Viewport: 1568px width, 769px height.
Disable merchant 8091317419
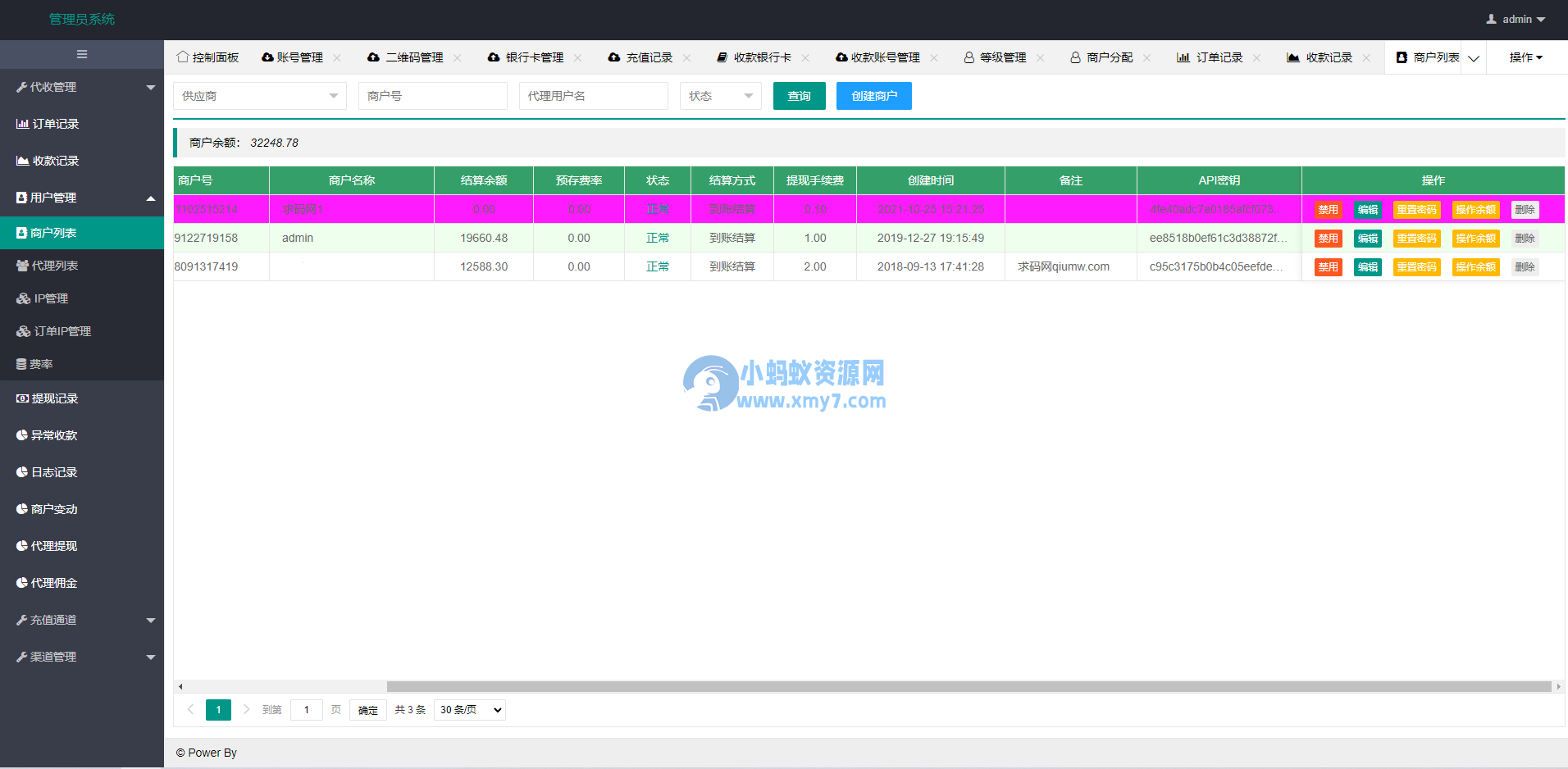tap(1328, 266)
